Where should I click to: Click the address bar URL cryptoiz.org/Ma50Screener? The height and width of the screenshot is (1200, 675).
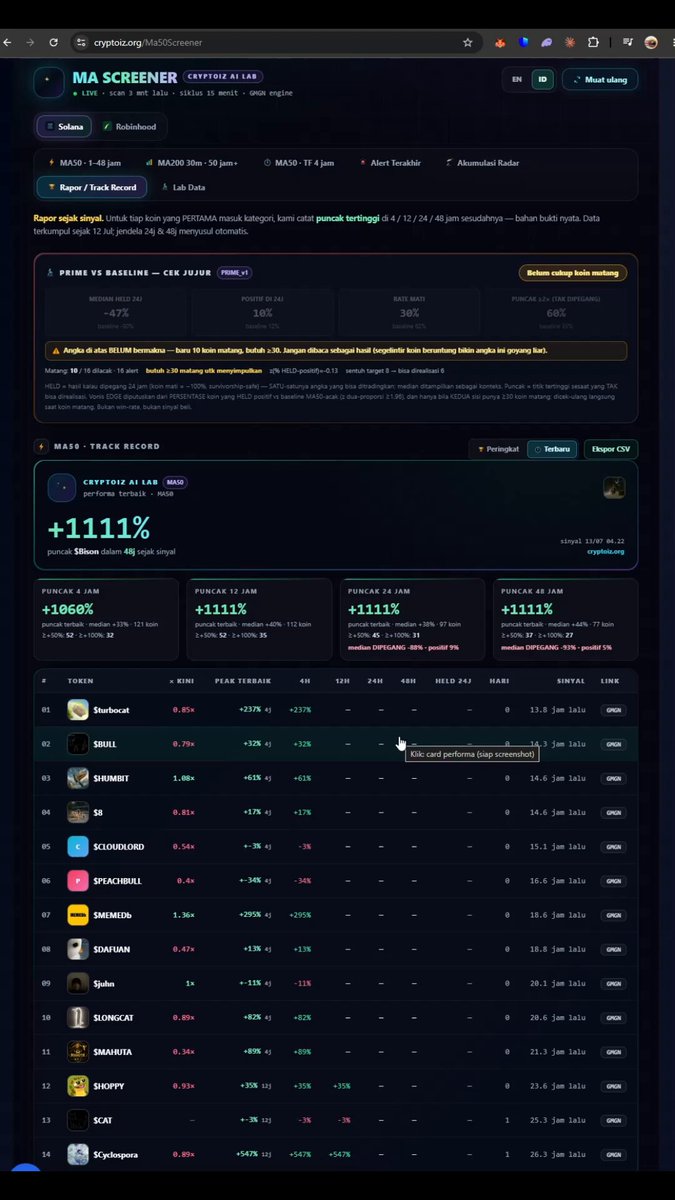(148, 43)
